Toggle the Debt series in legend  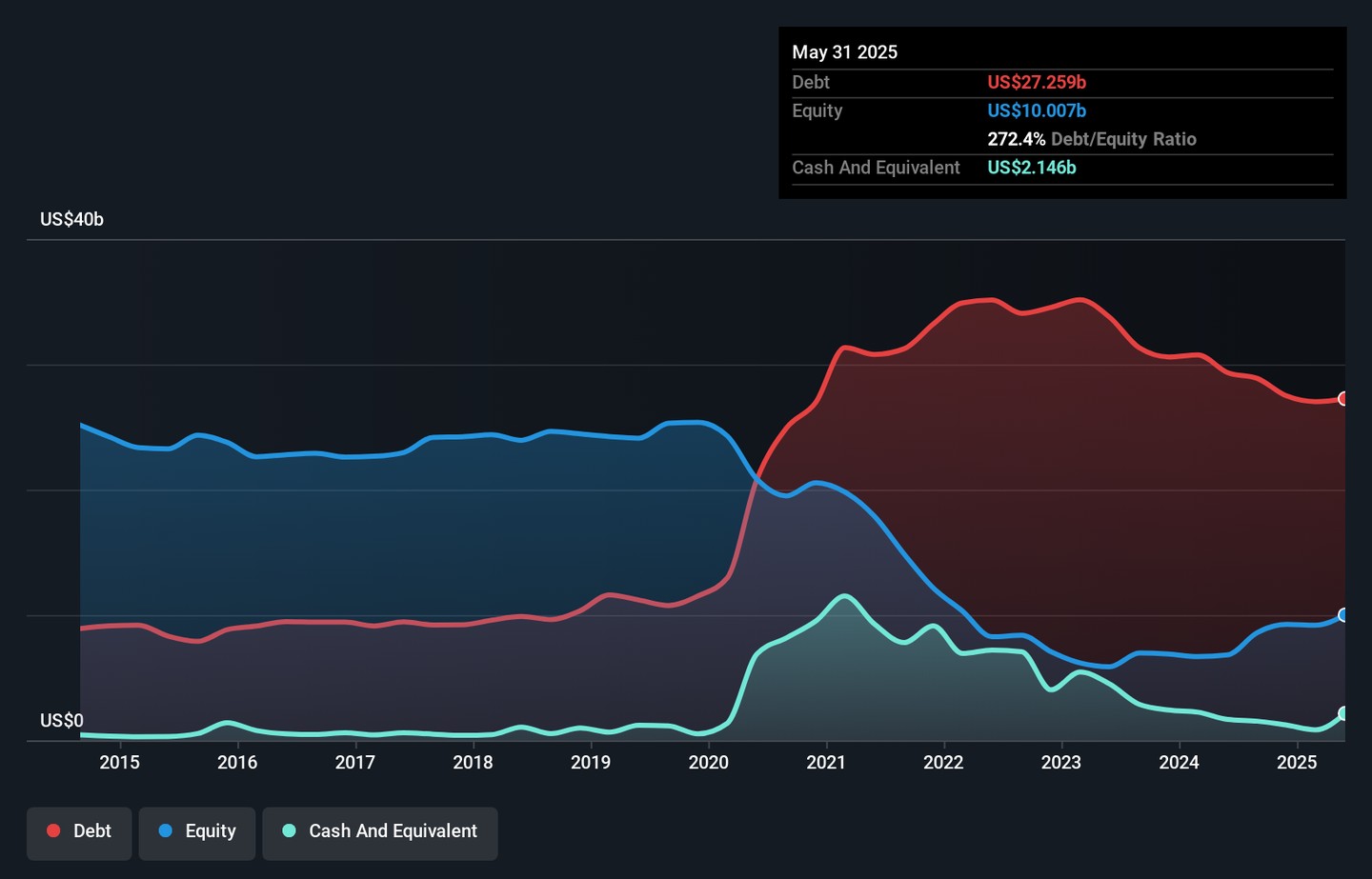pyautogui.click(x=79, y=831)
